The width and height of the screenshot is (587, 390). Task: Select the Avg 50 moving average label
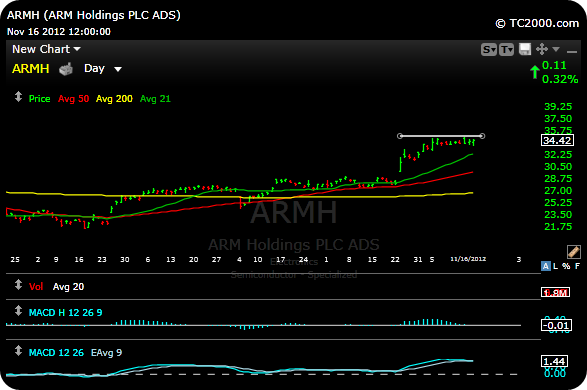click(x=73, y=99)
